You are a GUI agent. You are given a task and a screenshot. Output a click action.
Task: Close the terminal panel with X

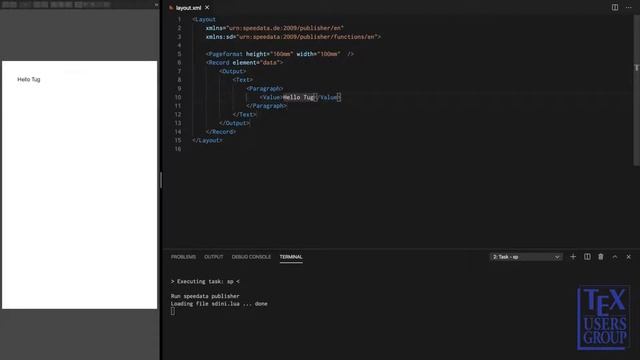pyautogui.click(x=629, y=257)
